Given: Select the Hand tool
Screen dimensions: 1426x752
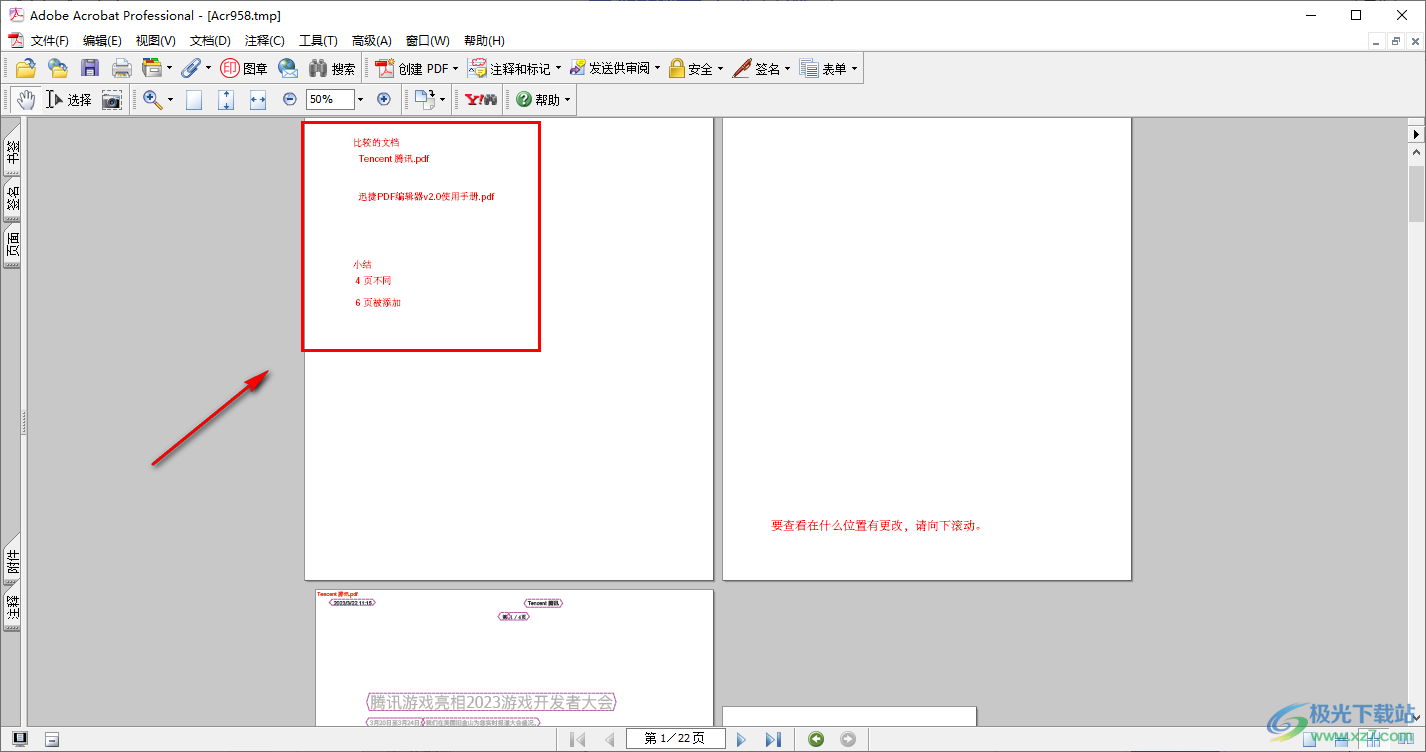Looking at the screenshot, I should (26, 99).
